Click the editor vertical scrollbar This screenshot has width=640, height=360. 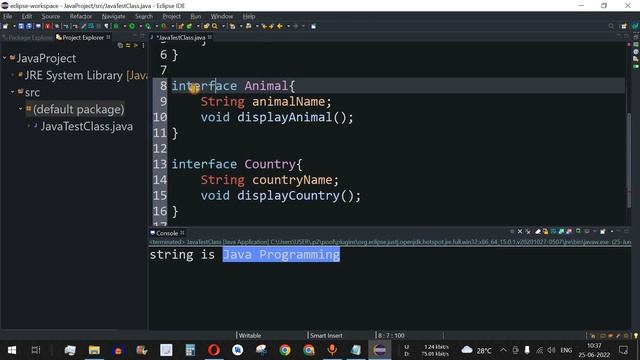click(628, 159)
